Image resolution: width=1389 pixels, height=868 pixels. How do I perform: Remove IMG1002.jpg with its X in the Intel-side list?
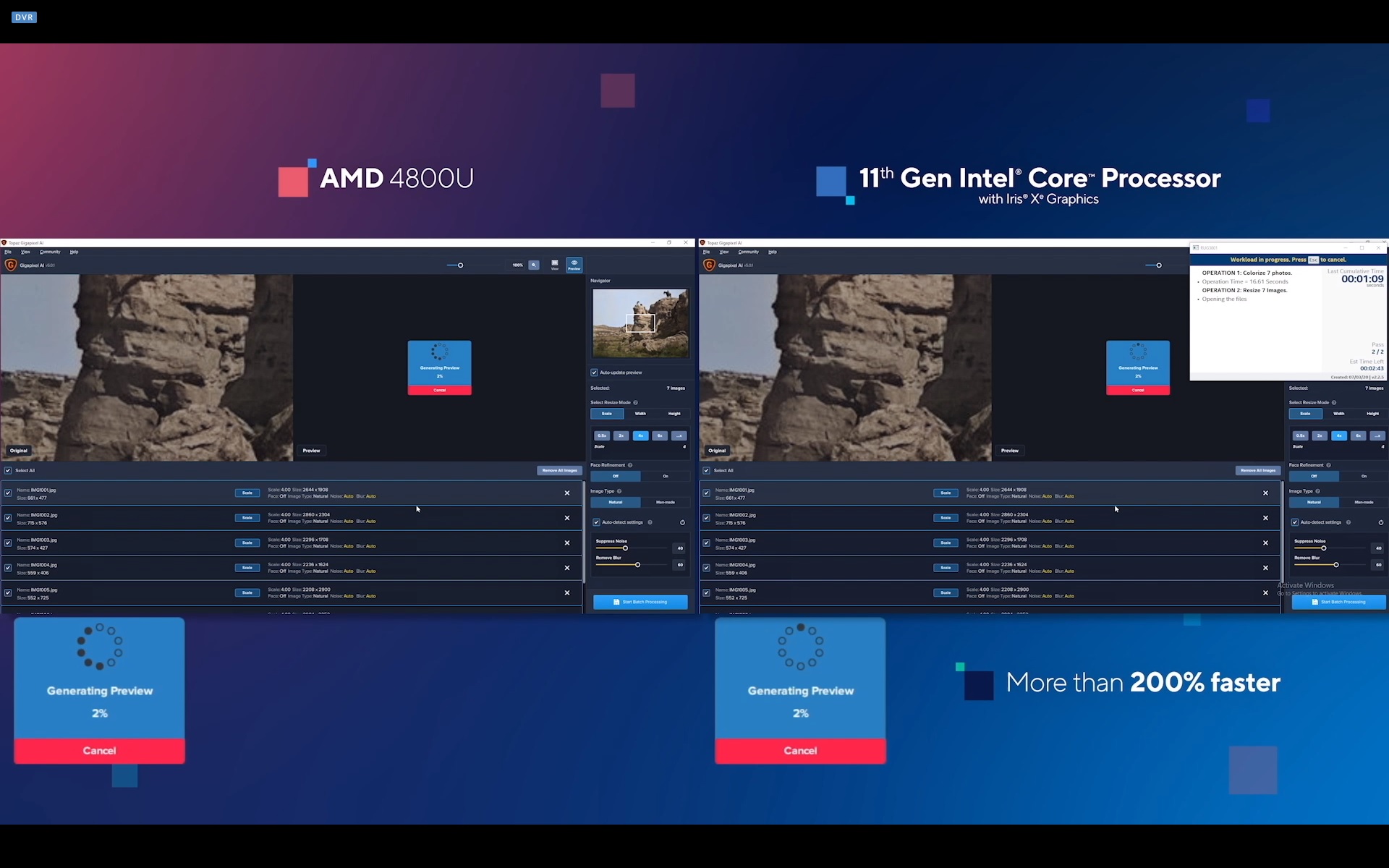(1265, 518)
